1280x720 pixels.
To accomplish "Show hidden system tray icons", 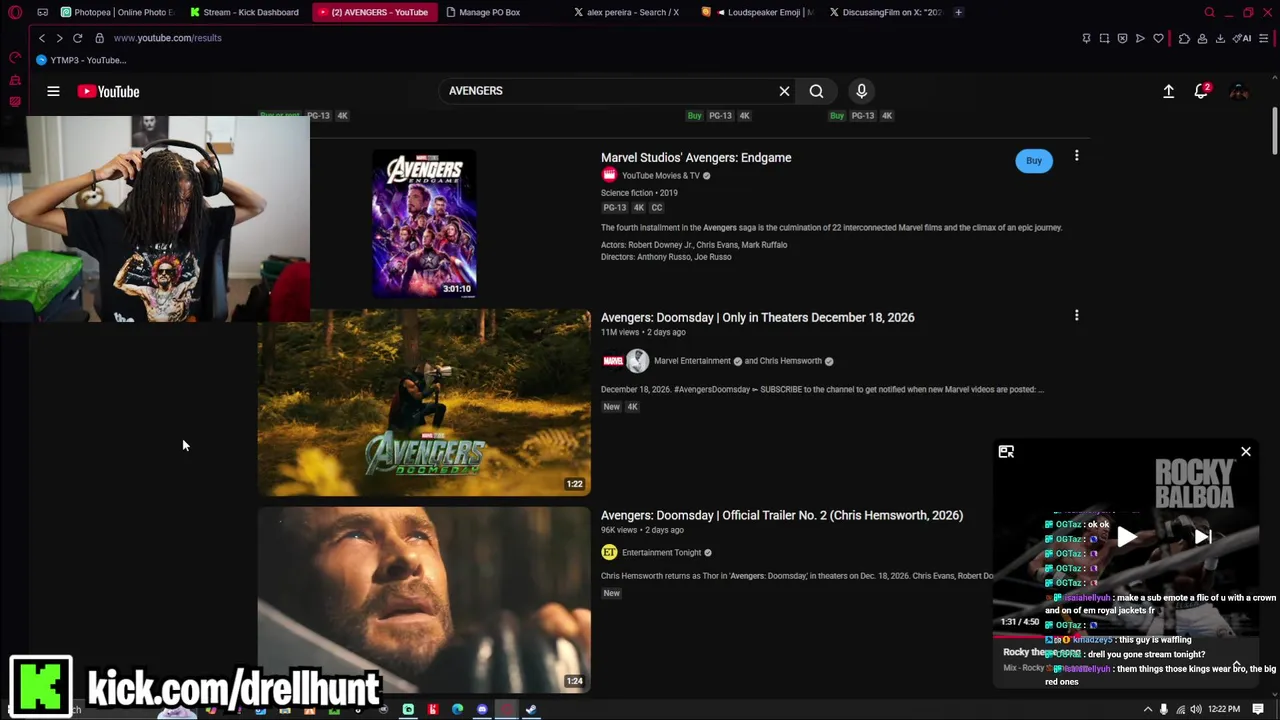I will 1147,710.
